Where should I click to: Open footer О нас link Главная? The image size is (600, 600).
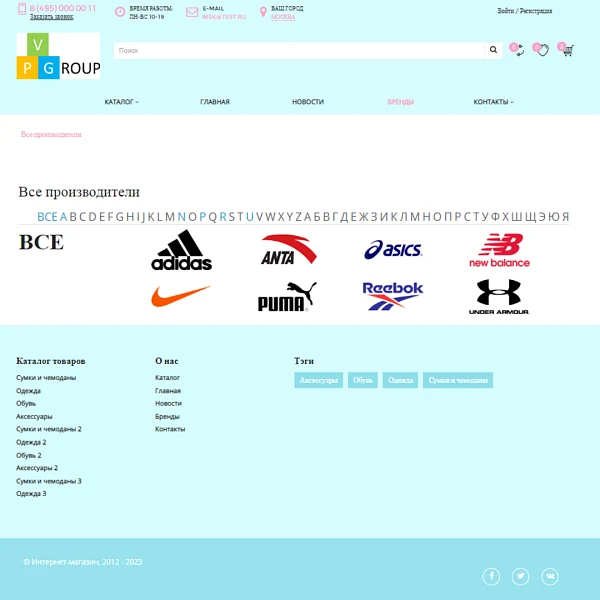click(168, 391)
